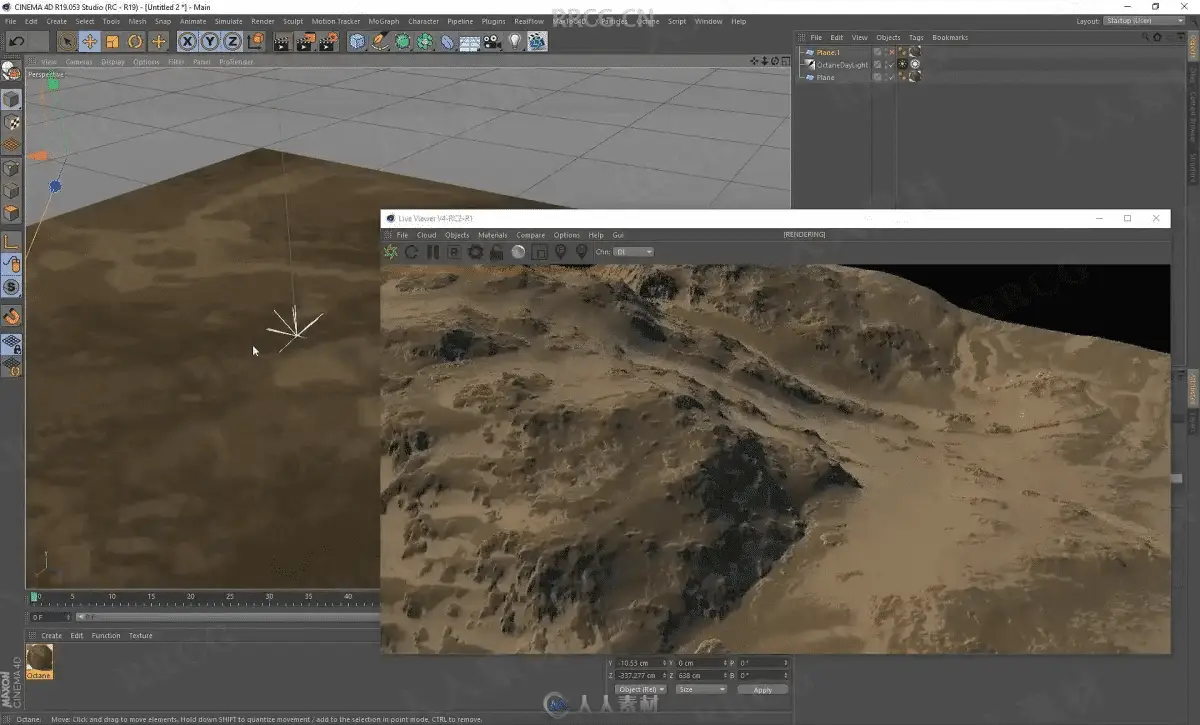This screenshot has width=1200, height=725.
Task: Pause rendering in Live Viewer
Action: tap(432, 252)
